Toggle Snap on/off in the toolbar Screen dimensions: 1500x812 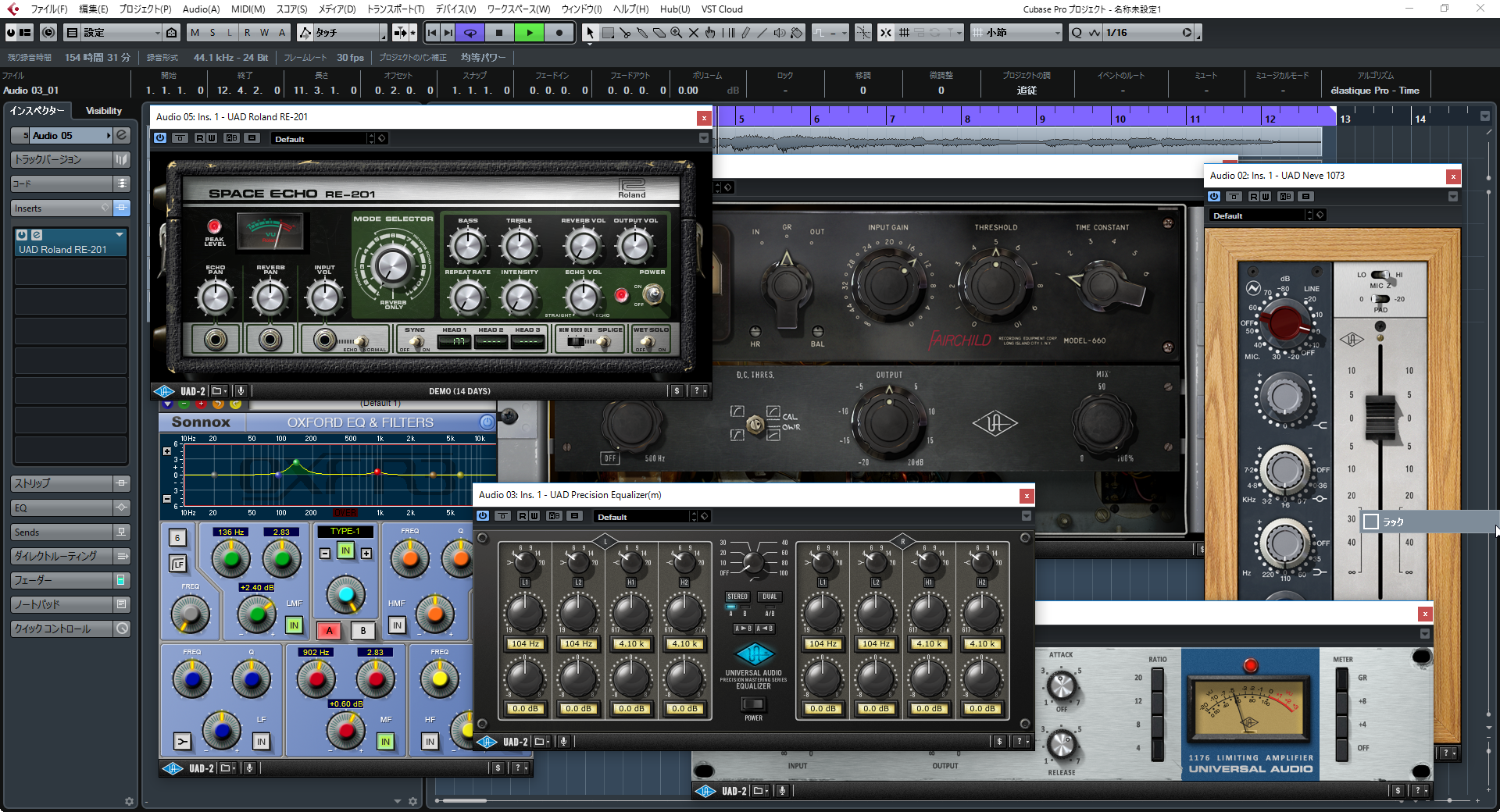tap(886, 33)
